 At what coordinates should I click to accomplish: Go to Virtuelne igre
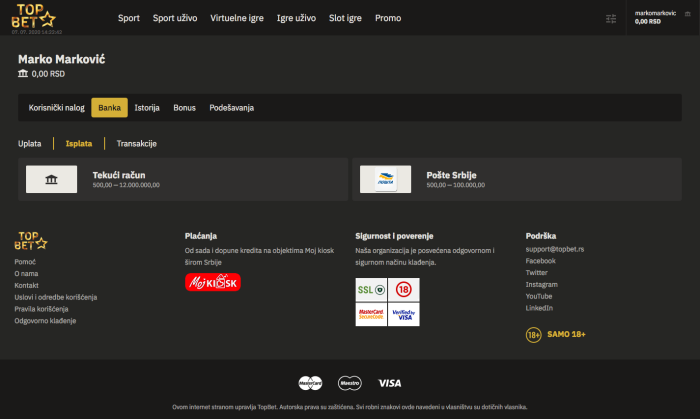(x=237, y=18)
